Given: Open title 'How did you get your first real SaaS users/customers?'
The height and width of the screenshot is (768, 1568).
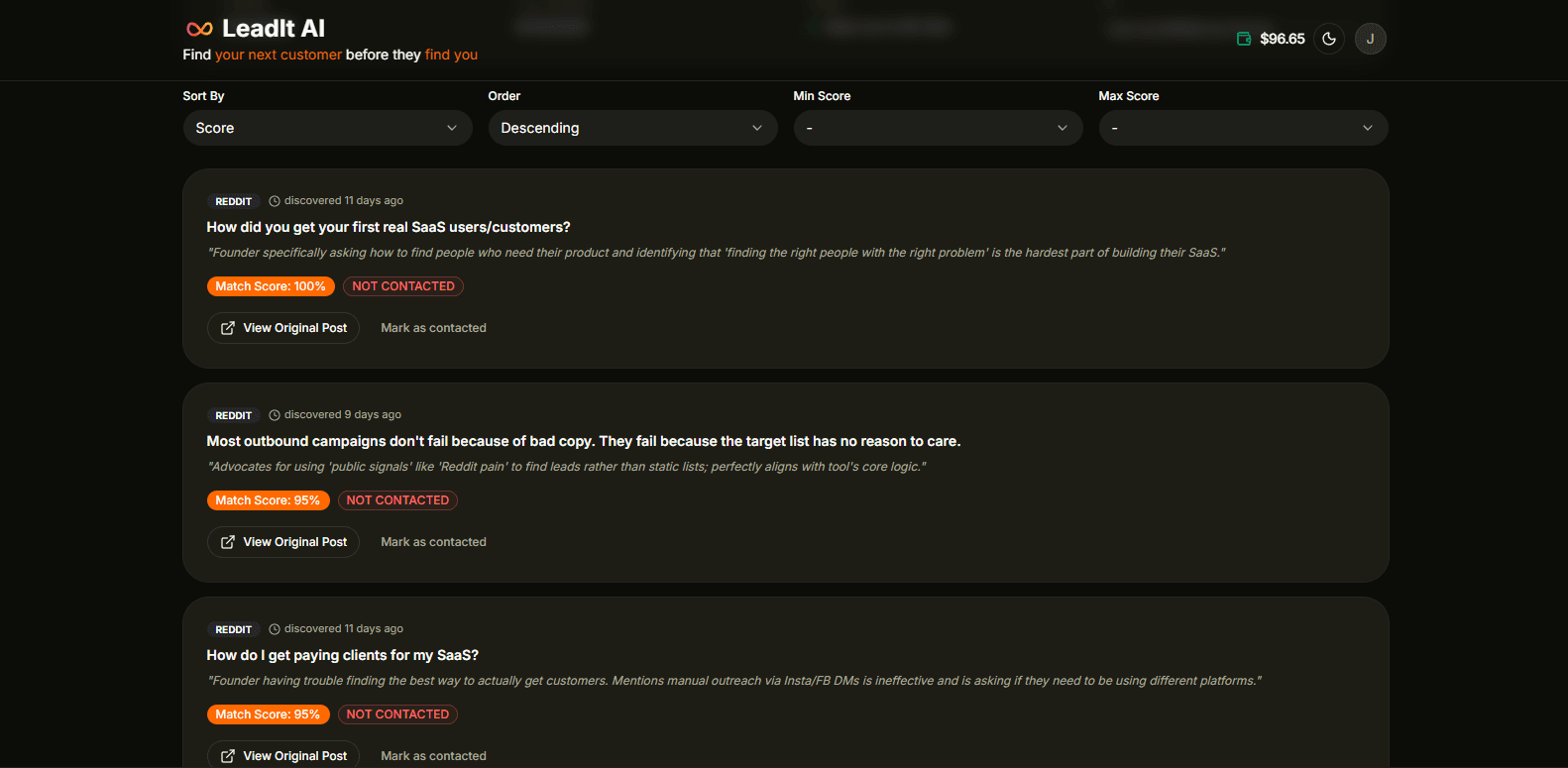Looking at the screenshot, I should click(x=389, y=227).
